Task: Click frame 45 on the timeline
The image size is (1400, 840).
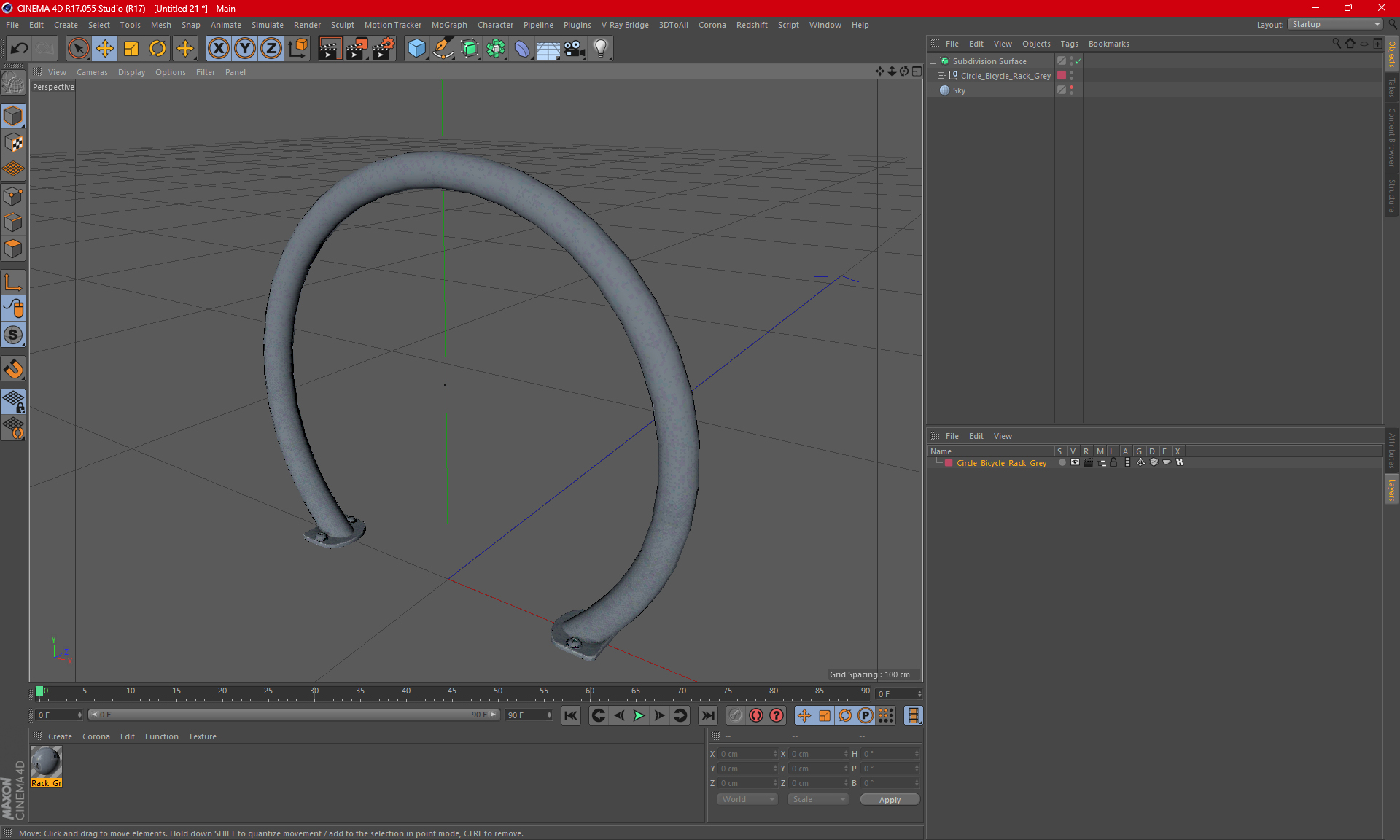Action: pyautogui.click(x=452, y=693)
